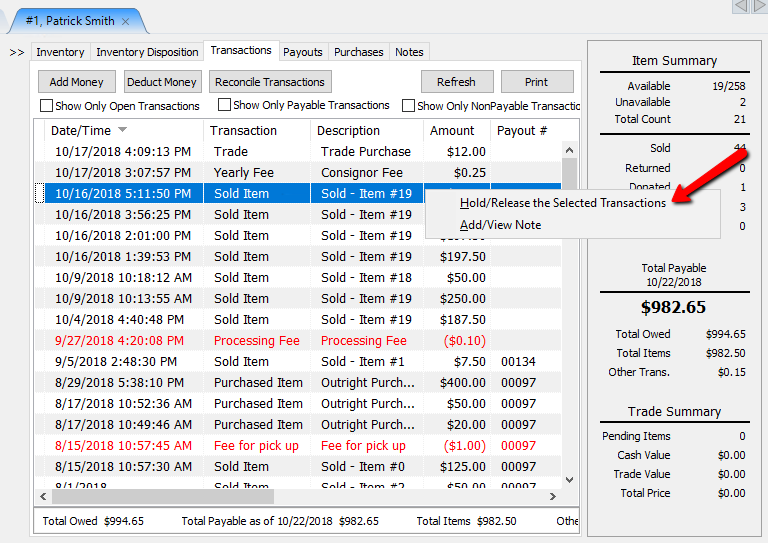Expand the side panel with >> arrows
768x543 pixels.
click(17, 52)
